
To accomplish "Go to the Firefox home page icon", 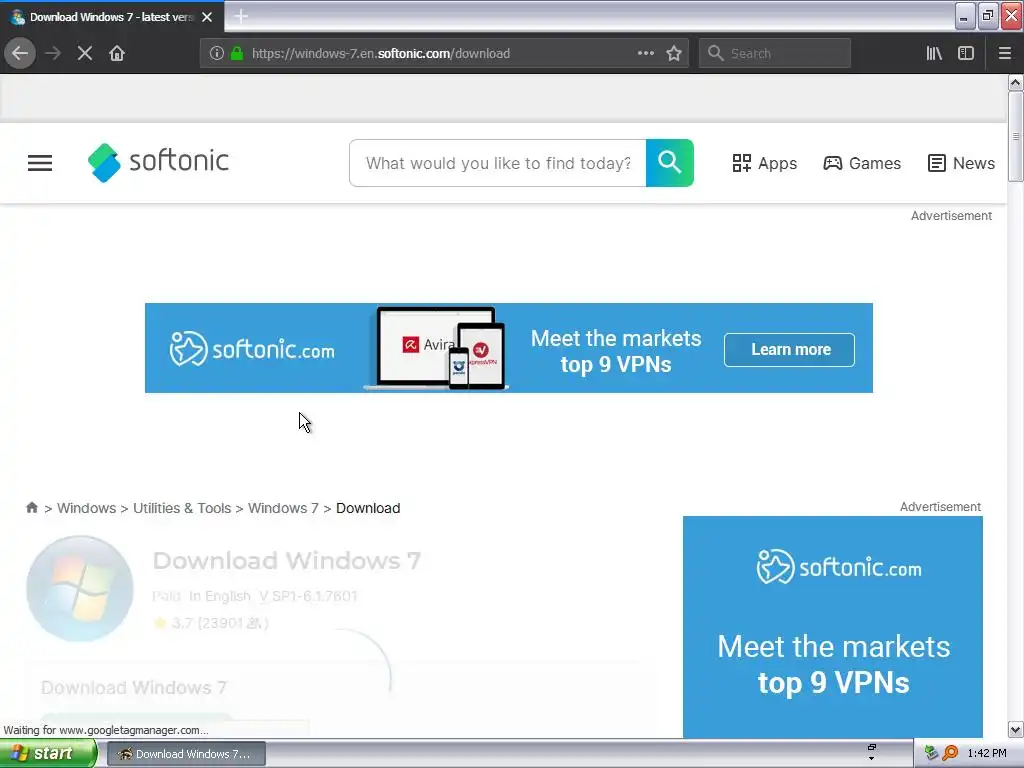I will 117,53.
